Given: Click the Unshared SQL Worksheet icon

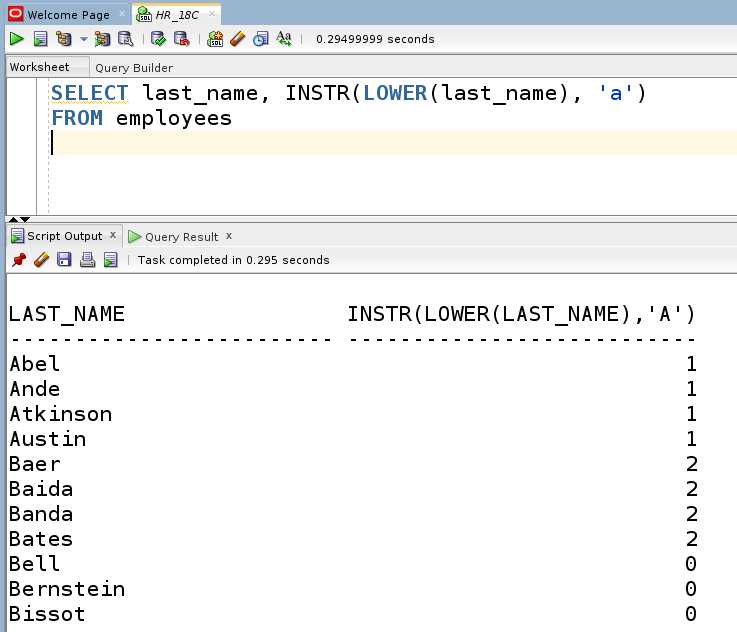Looking at the screenshot, I should [215, 39].
